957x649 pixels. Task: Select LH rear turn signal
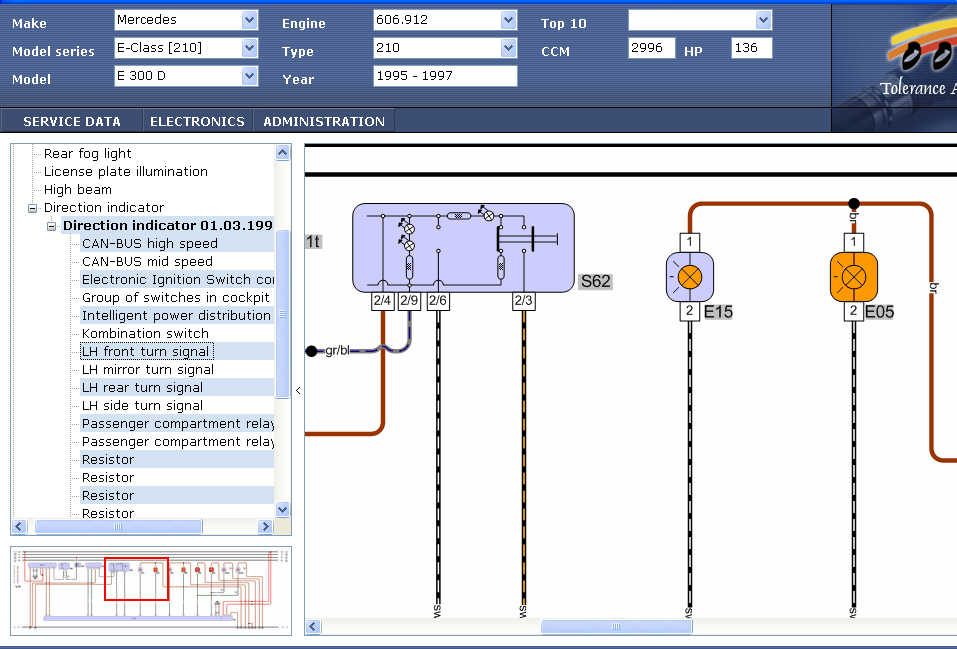click(x=142, y=388)
